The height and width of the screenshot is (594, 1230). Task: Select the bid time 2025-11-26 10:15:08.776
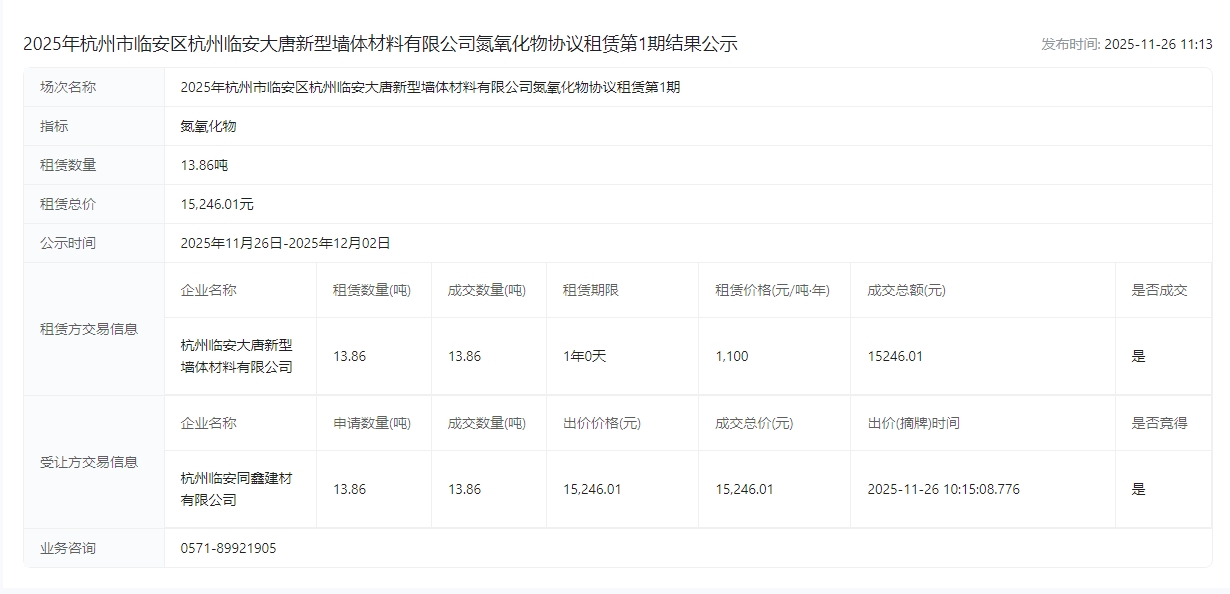coord(943,489)
